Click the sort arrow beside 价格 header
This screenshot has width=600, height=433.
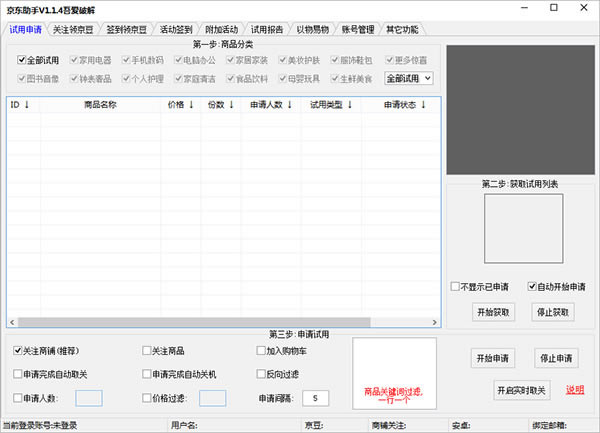click(191, 104)
